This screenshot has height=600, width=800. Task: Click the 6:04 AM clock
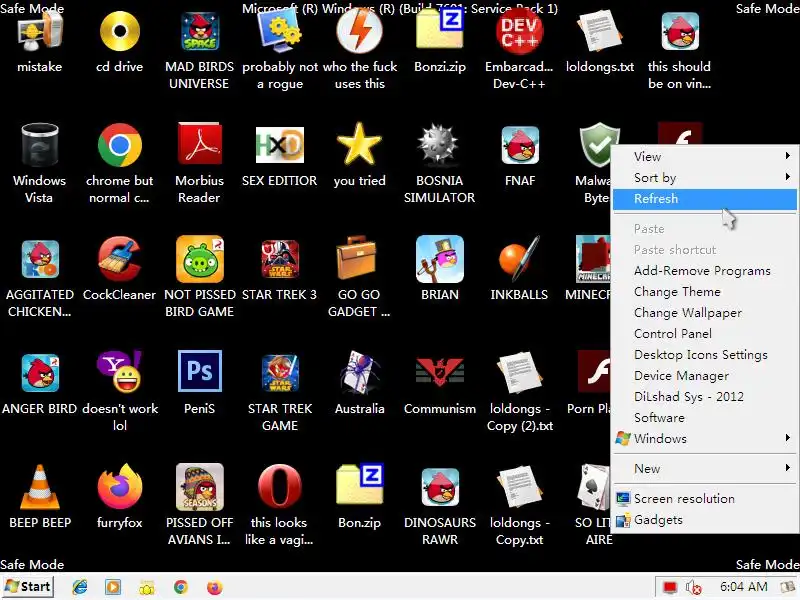[743, 587]
